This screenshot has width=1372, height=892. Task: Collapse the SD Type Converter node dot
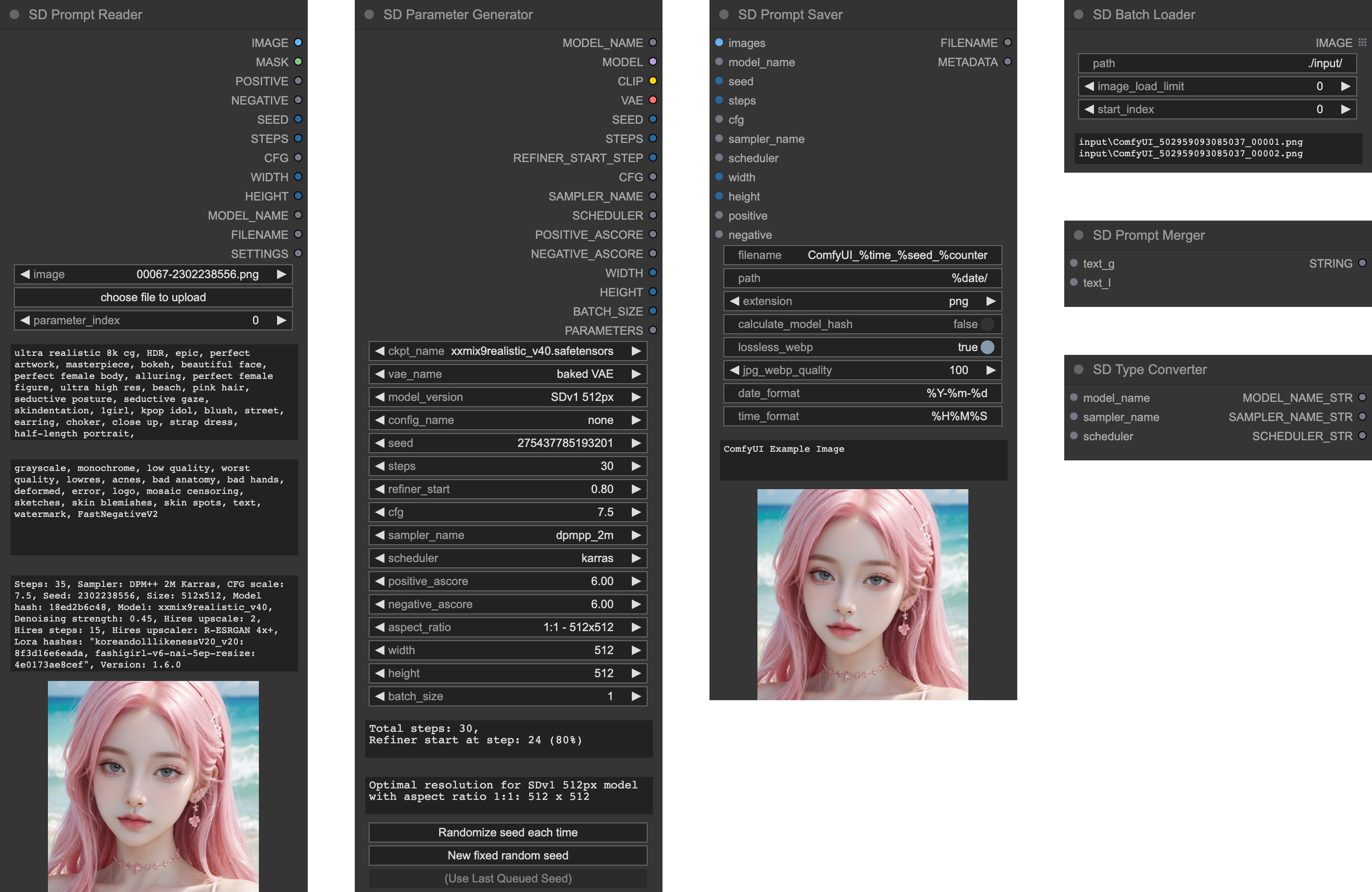click(1079, 370)
